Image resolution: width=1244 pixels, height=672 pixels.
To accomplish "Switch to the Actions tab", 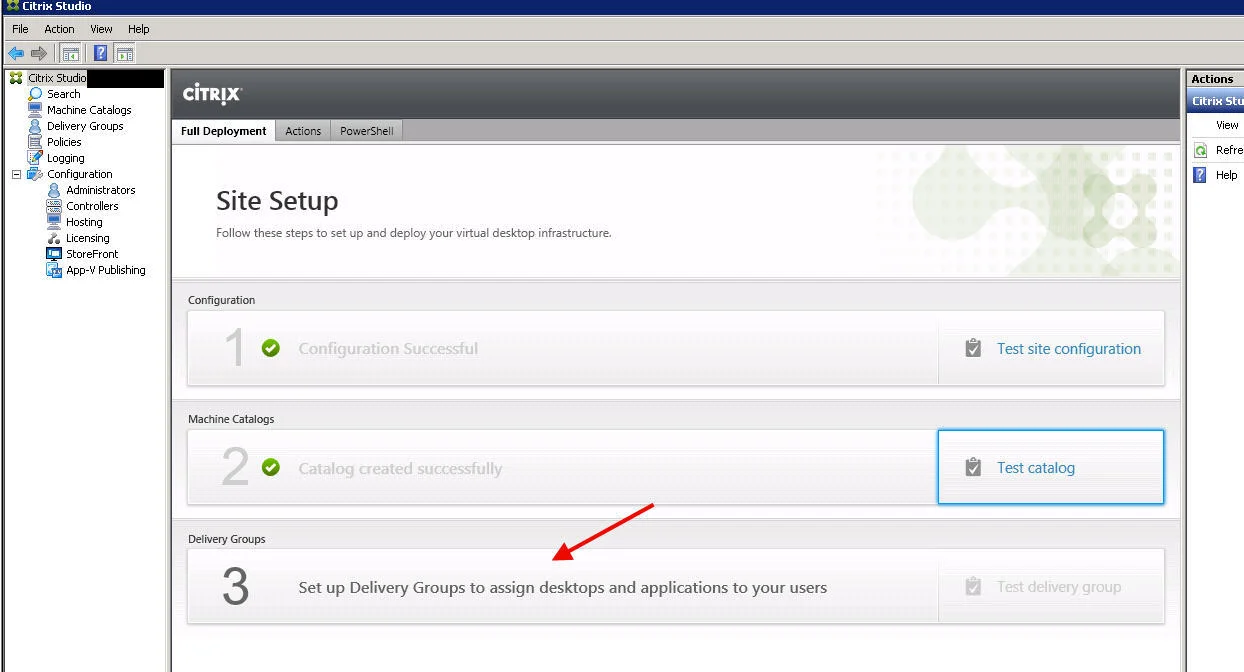I will [303, 131].
